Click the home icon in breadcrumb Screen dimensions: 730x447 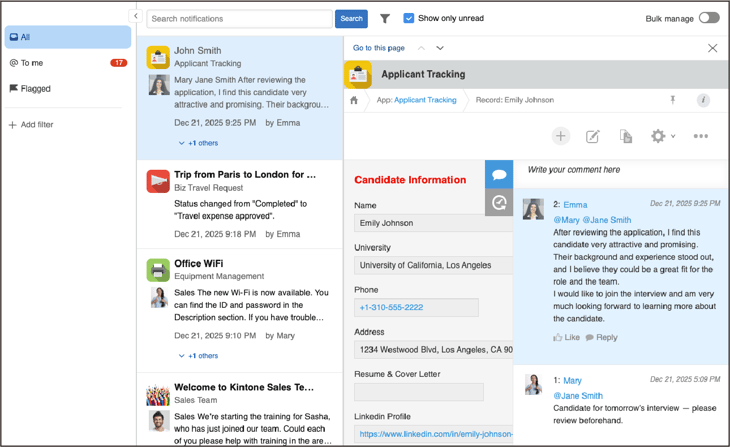(354, 100)
